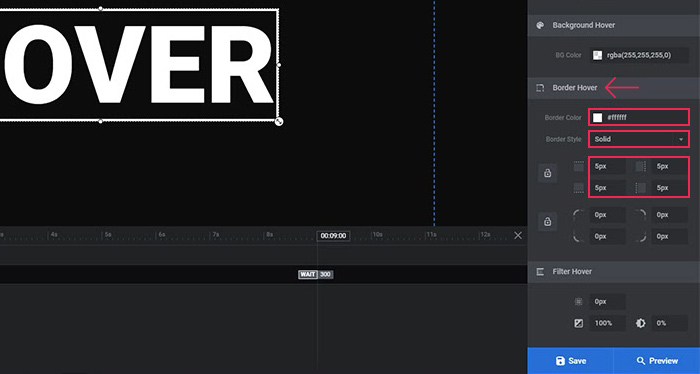Click the Background Hover palette icon
This screenshot has width=700, height=374.
[x=540, y=25]
